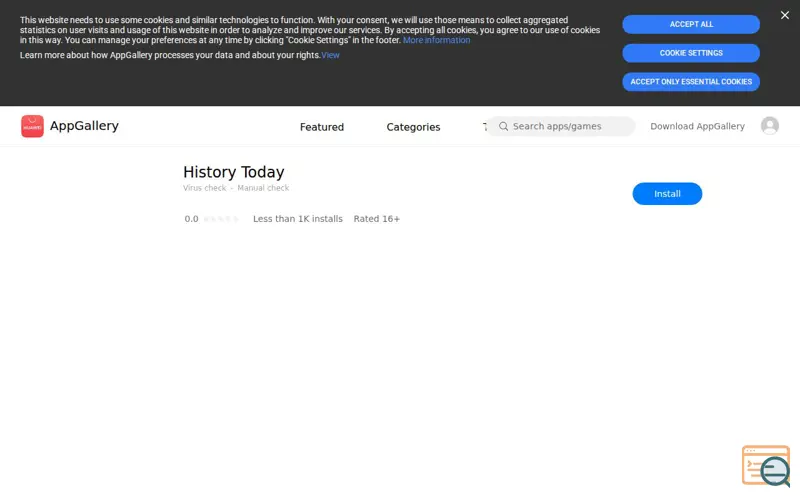Image resolution: width=800 pixels, height=500 pixels.
Task: Click the page inspector icon at bottom right
Action: coord(766,466)
